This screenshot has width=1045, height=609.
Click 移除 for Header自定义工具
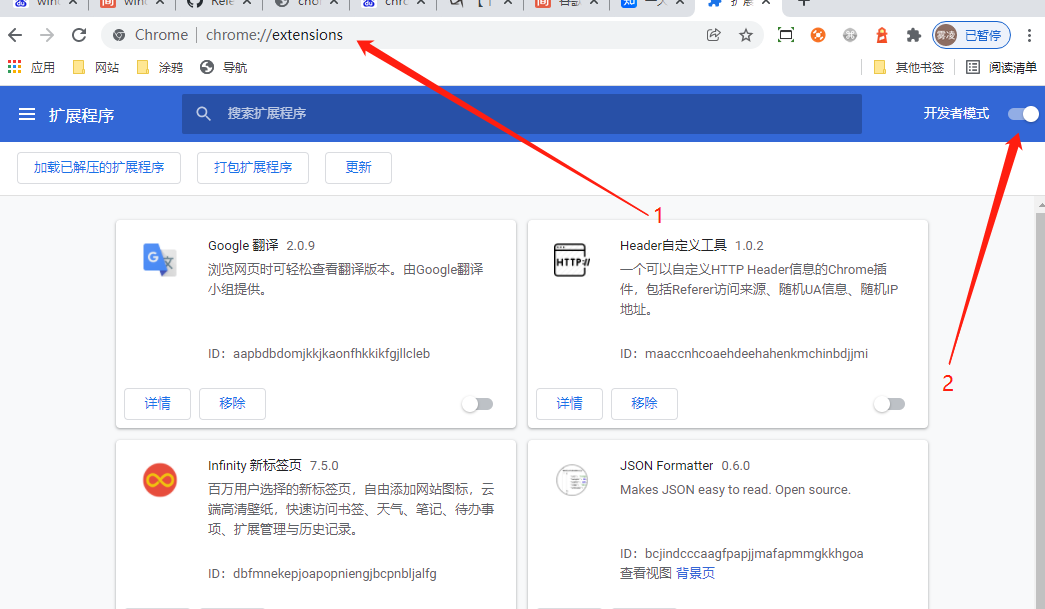tap(644, 403)
